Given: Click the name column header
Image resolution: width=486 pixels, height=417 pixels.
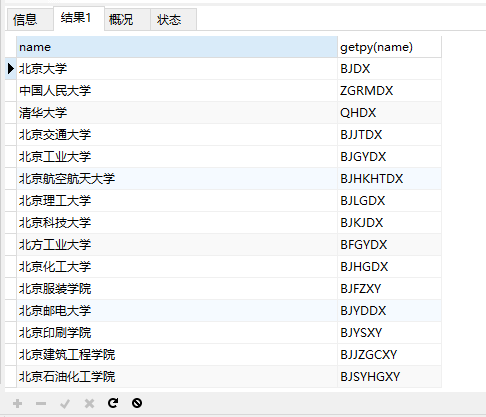Looking at the screenshot, I should coord(177,47).
